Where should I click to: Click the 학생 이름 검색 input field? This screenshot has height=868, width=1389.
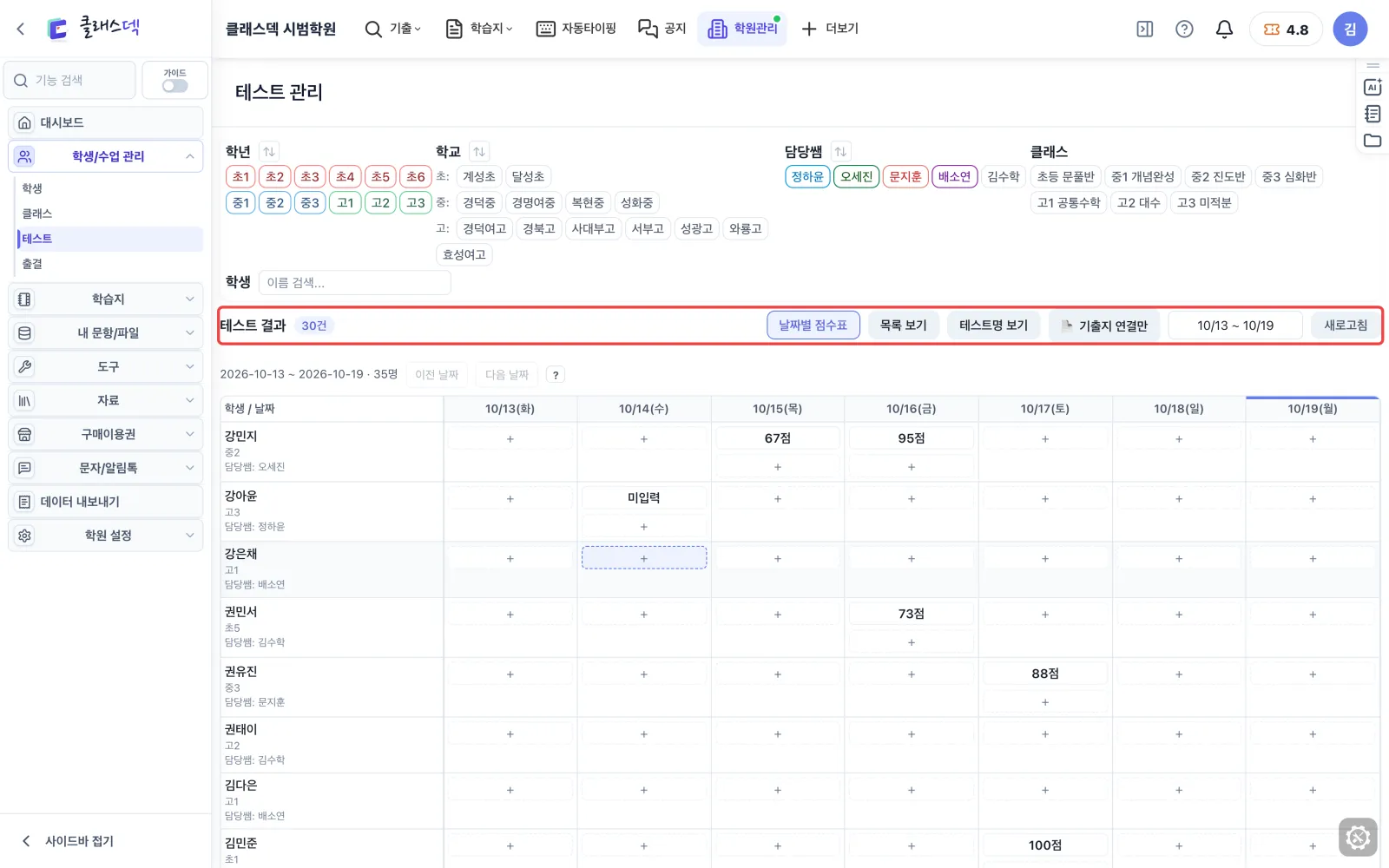[x=354, y=283]
